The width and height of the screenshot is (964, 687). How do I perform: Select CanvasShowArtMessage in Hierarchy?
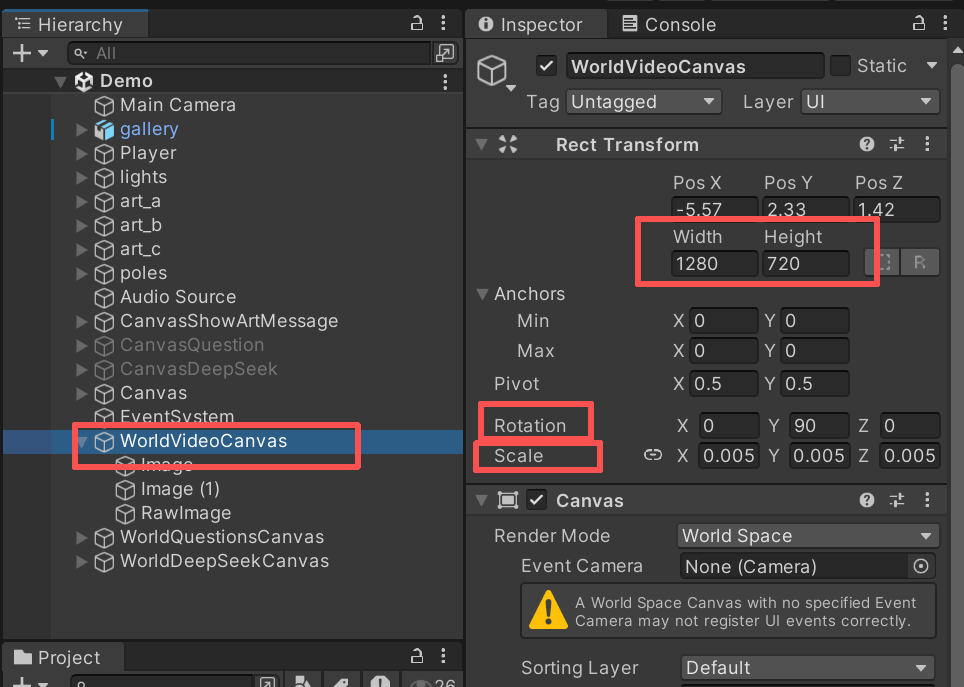pyautogui.click(x=229, y=321)
